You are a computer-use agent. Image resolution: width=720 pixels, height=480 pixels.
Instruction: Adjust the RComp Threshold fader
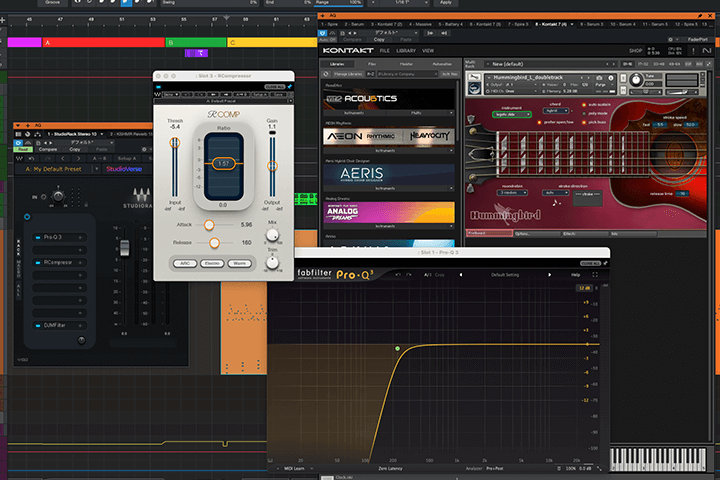click(174, 143)
